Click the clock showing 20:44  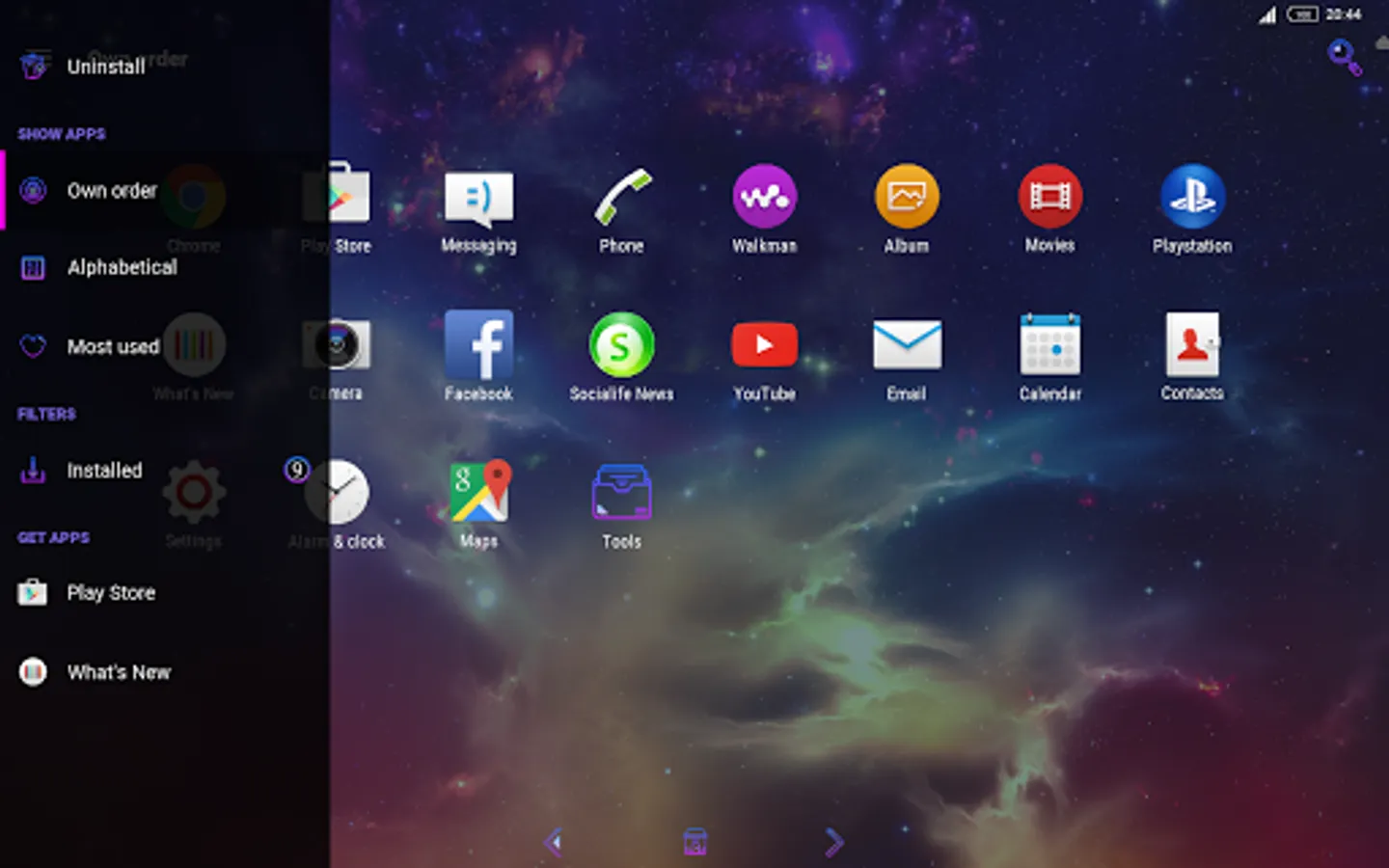[1343, 14]
